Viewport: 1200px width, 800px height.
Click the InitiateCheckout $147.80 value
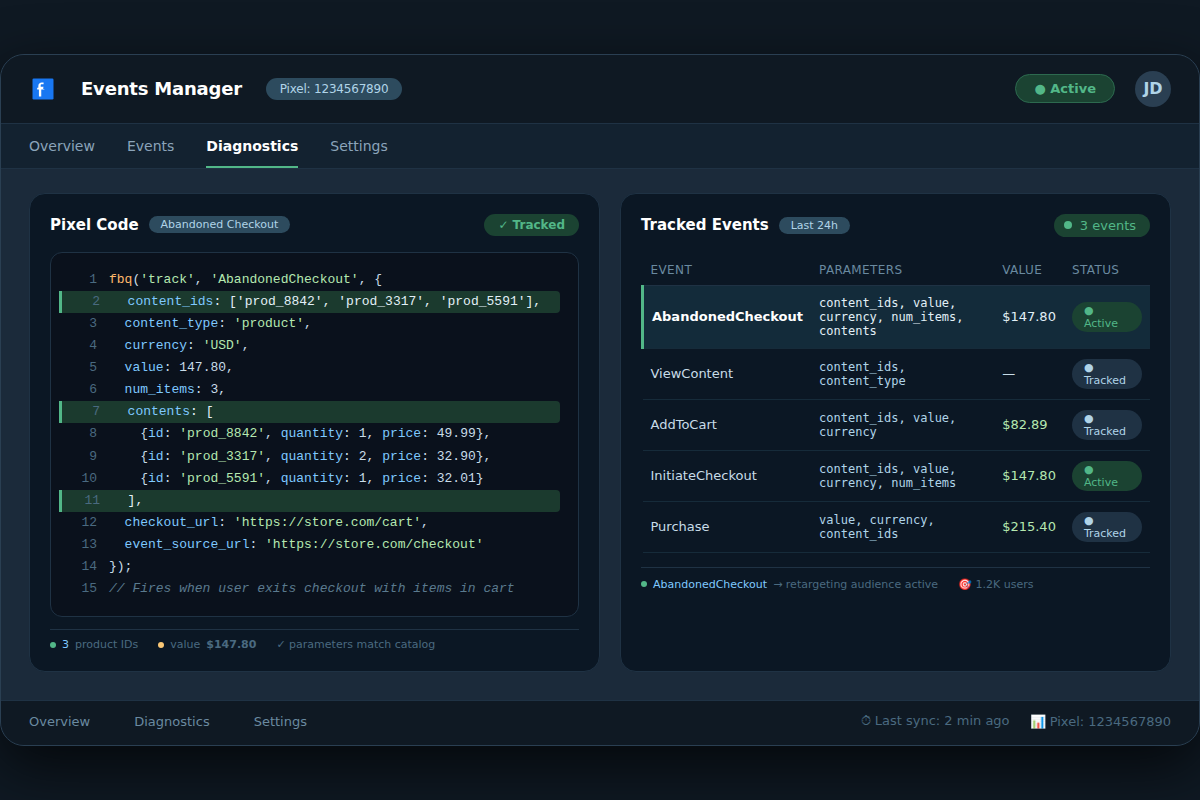(1029, 476)
